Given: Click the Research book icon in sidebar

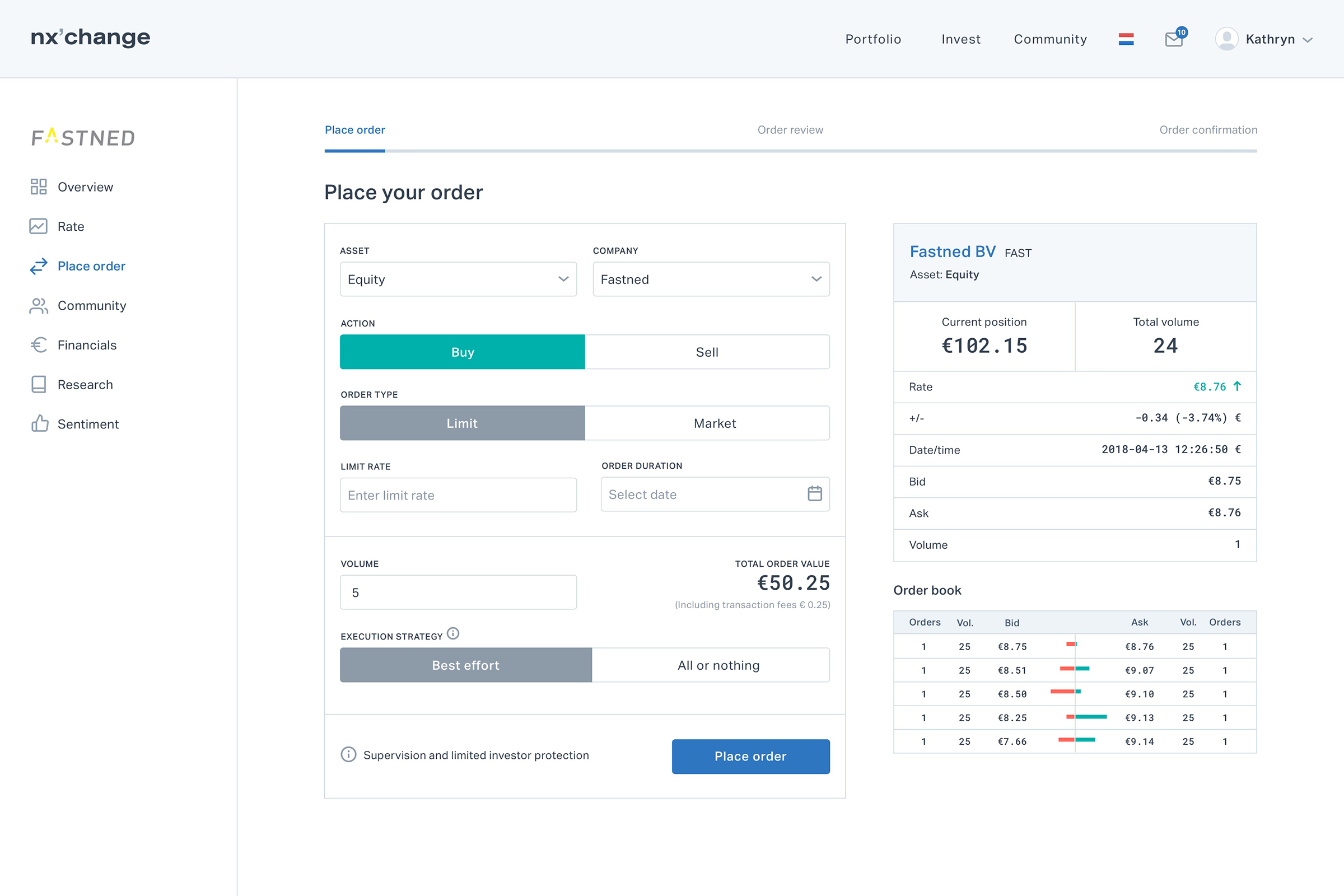Looking at the screenshot, I should 38,384.
